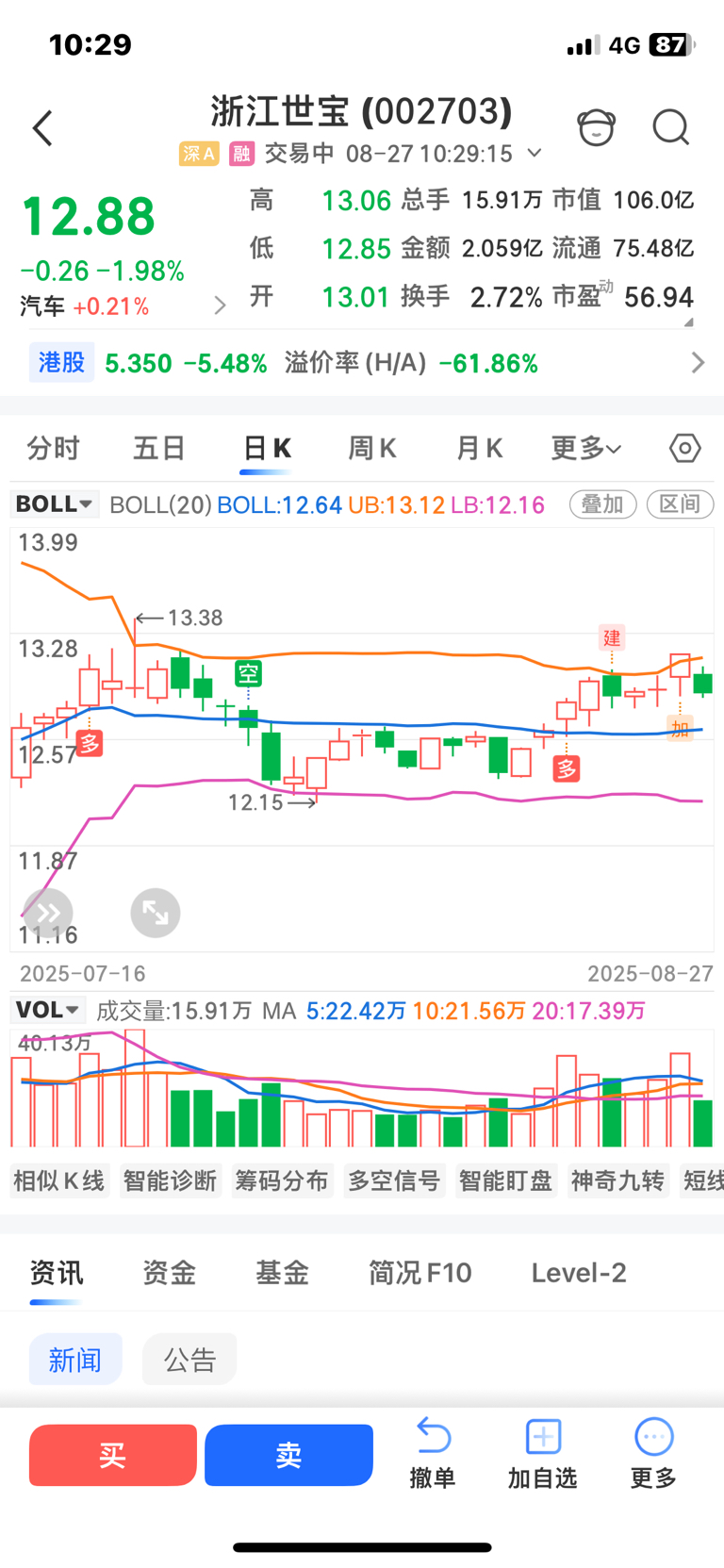Open the 资金 tab
The width and height of the screenshot is (724, 1568).
pos(170,1273)
